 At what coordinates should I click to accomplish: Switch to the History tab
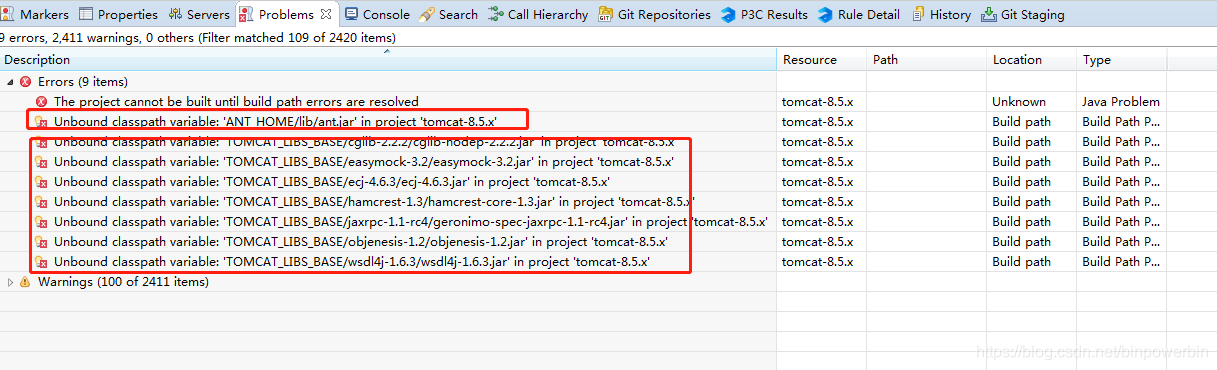pyautogui.click(x=940, y=14)
